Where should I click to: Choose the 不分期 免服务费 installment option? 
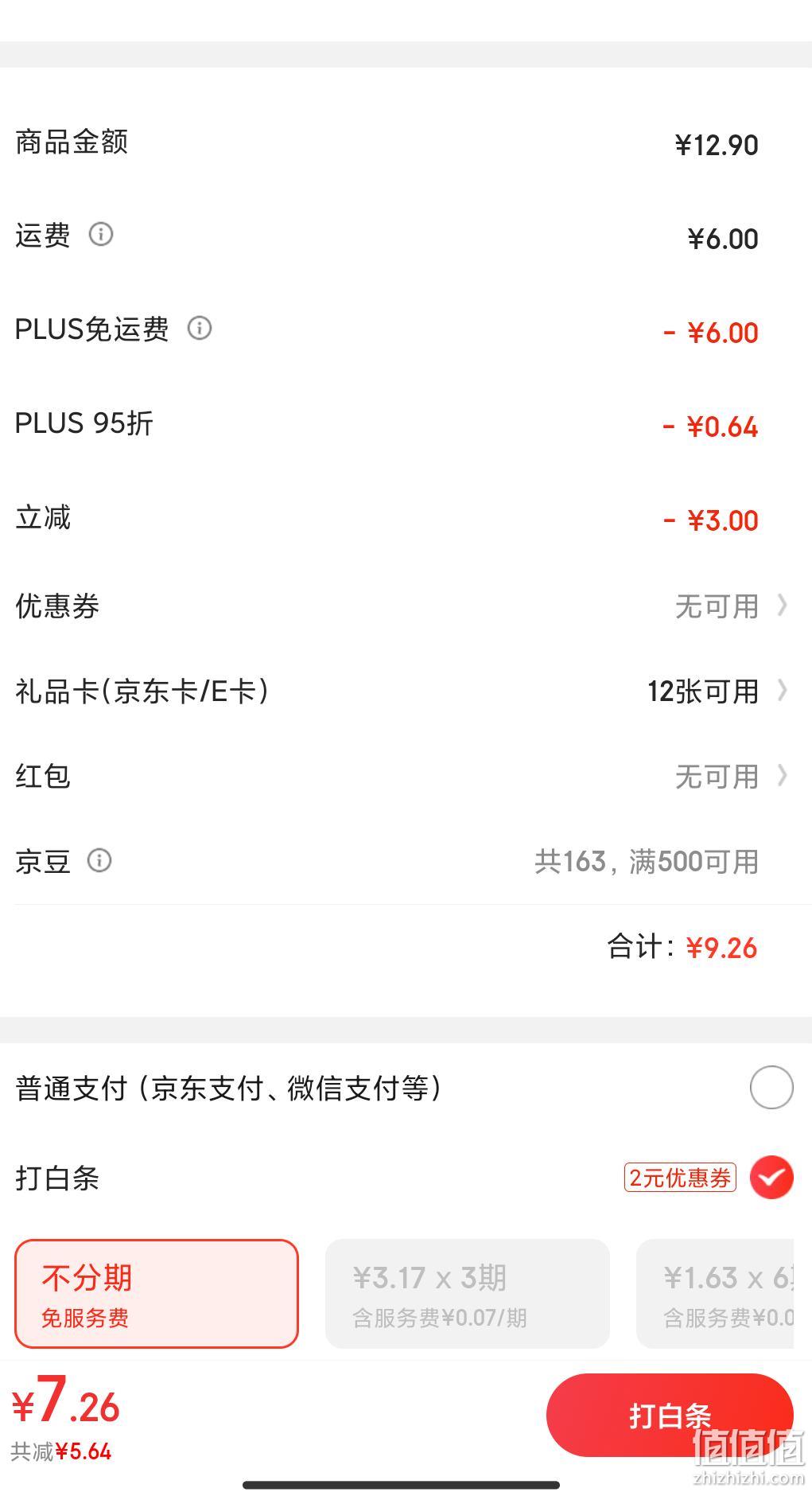coord(157,1294)
